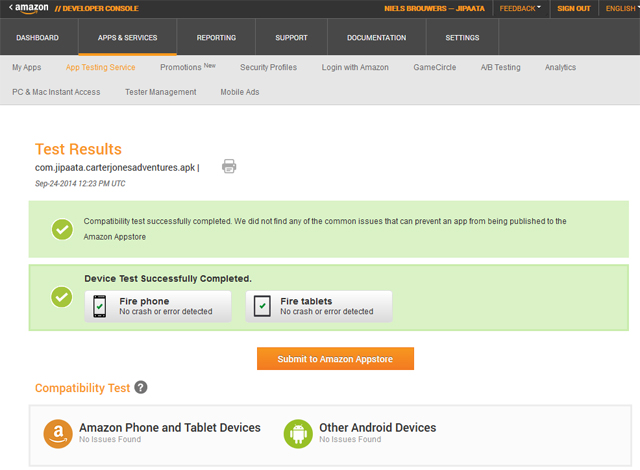The image size is (640, 470).
Task: Open PC & Mac Instant Access
Action: coord(56,92)
